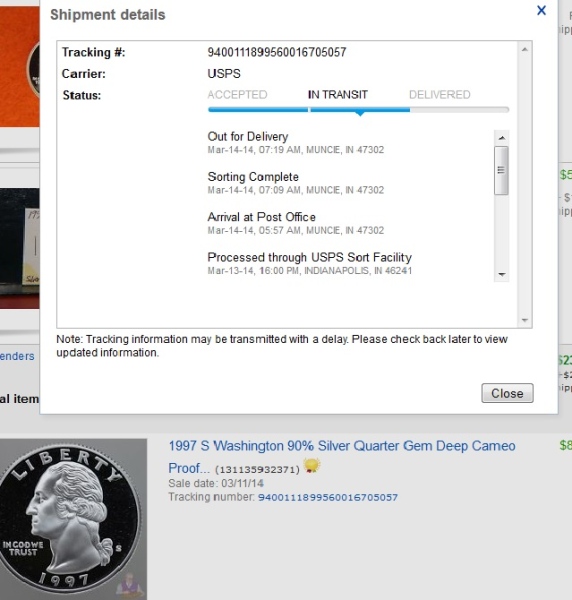Image resolution: width=572 pixels, height=600 pixels.
Task: Open the 1997 S Washington Silver Quarter listing
Action: pyautogui.click(x=342, y=457)
